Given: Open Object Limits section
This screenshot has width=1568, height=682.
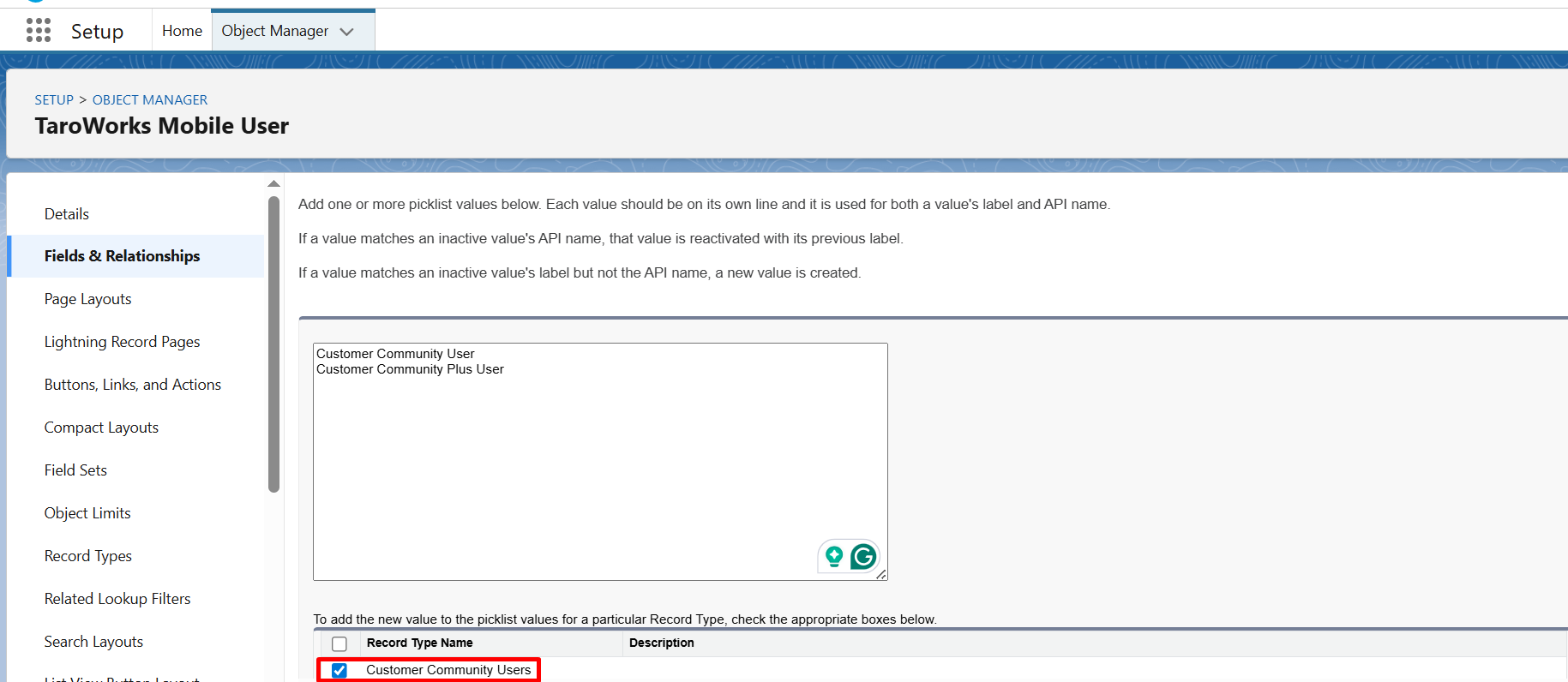Looking at the screenshot, I should (x=87, y=513).
